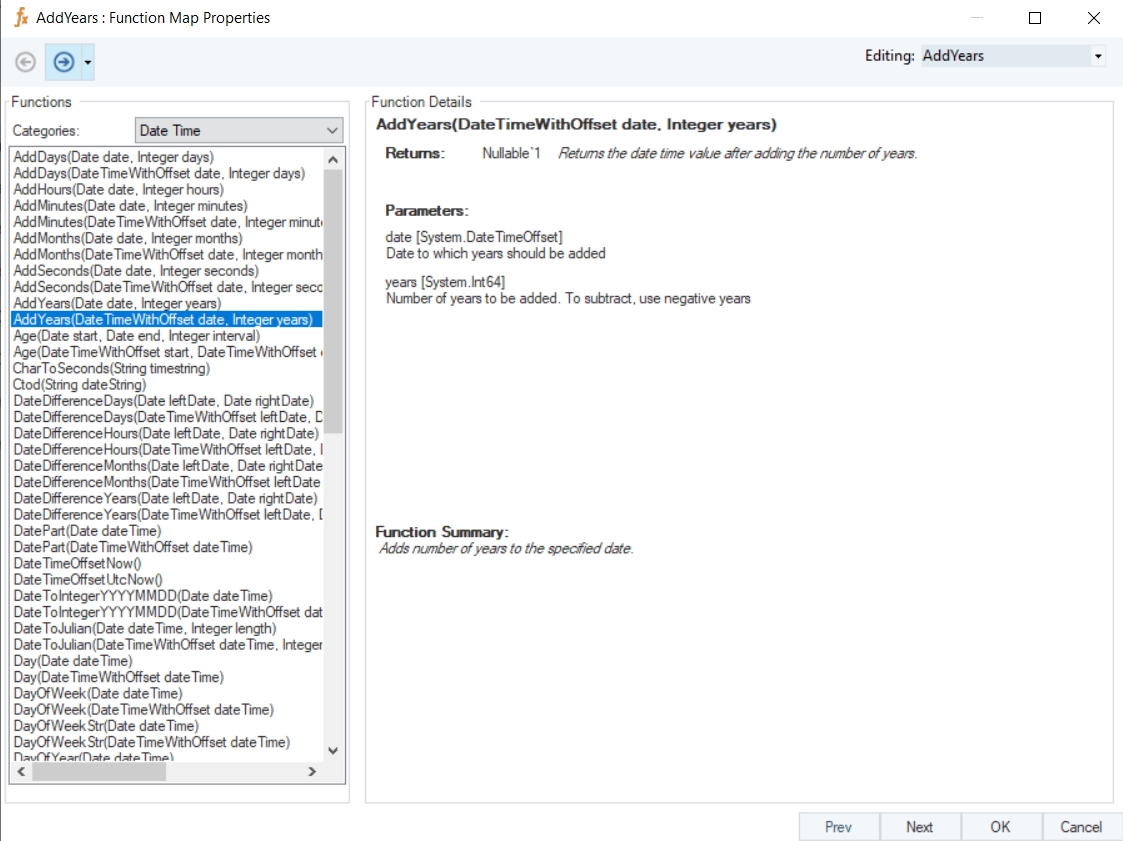
Task: Open the forward arrow history dropdown
Action: 89,63
